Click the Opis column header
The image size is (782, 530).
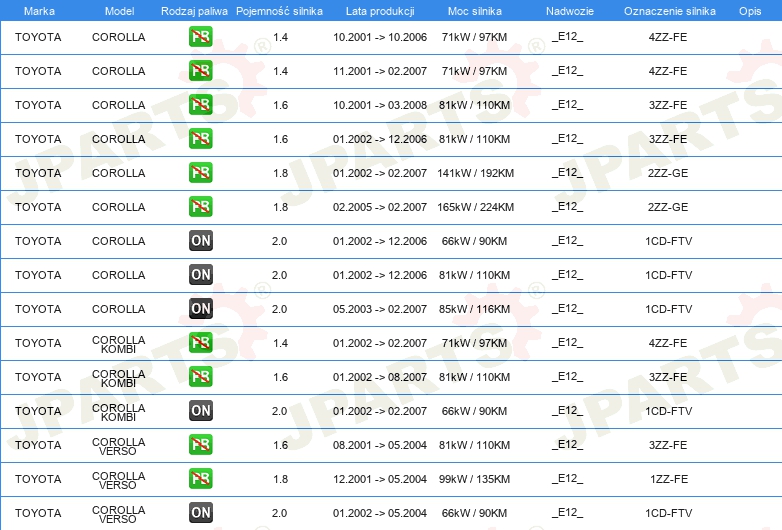click(x=750, y=11)
